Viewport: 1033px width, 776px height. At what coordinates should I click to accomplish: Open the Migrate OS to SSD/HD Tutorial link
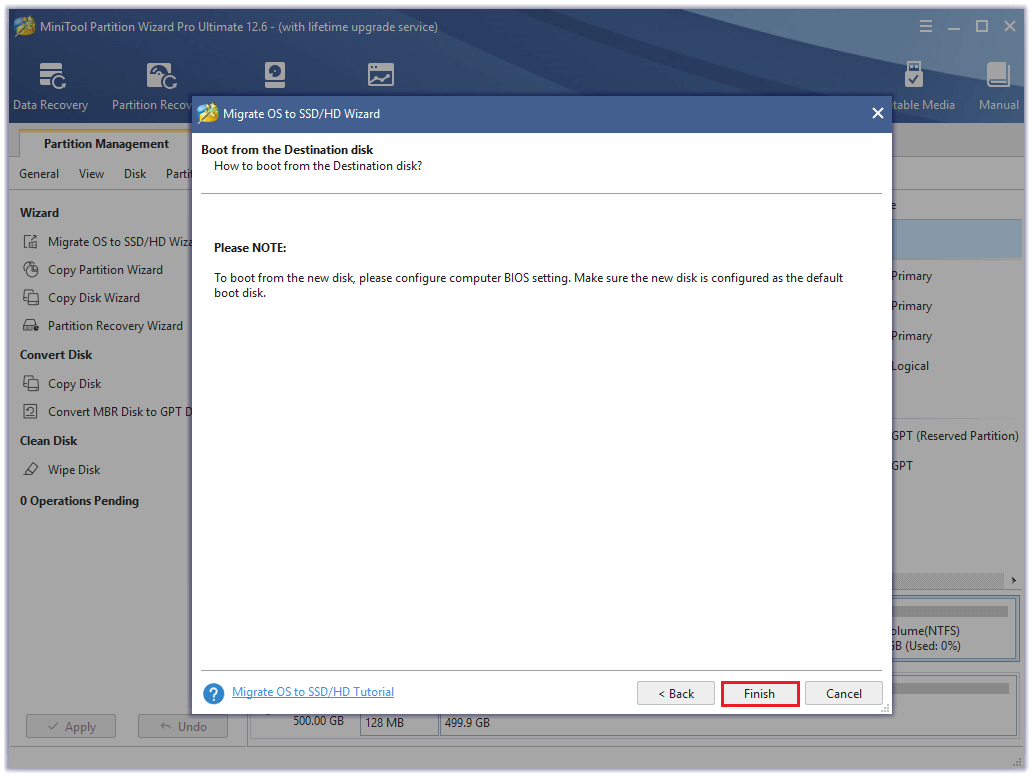313,692
